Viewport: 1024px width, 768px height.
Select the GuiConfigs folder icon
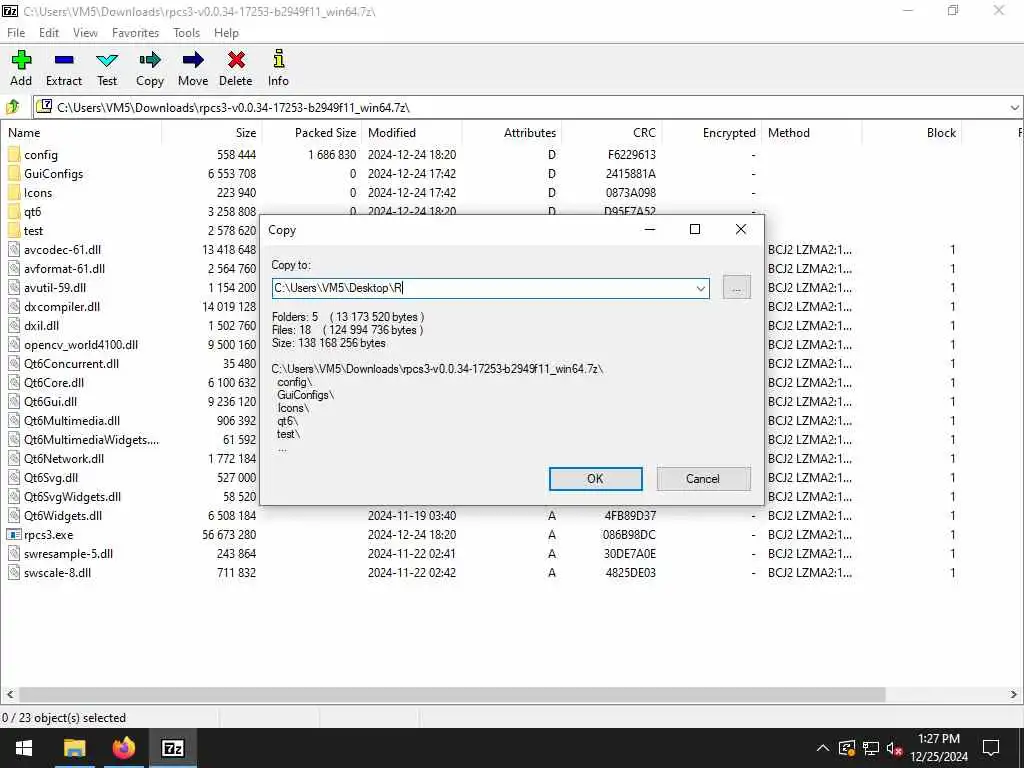14,174
